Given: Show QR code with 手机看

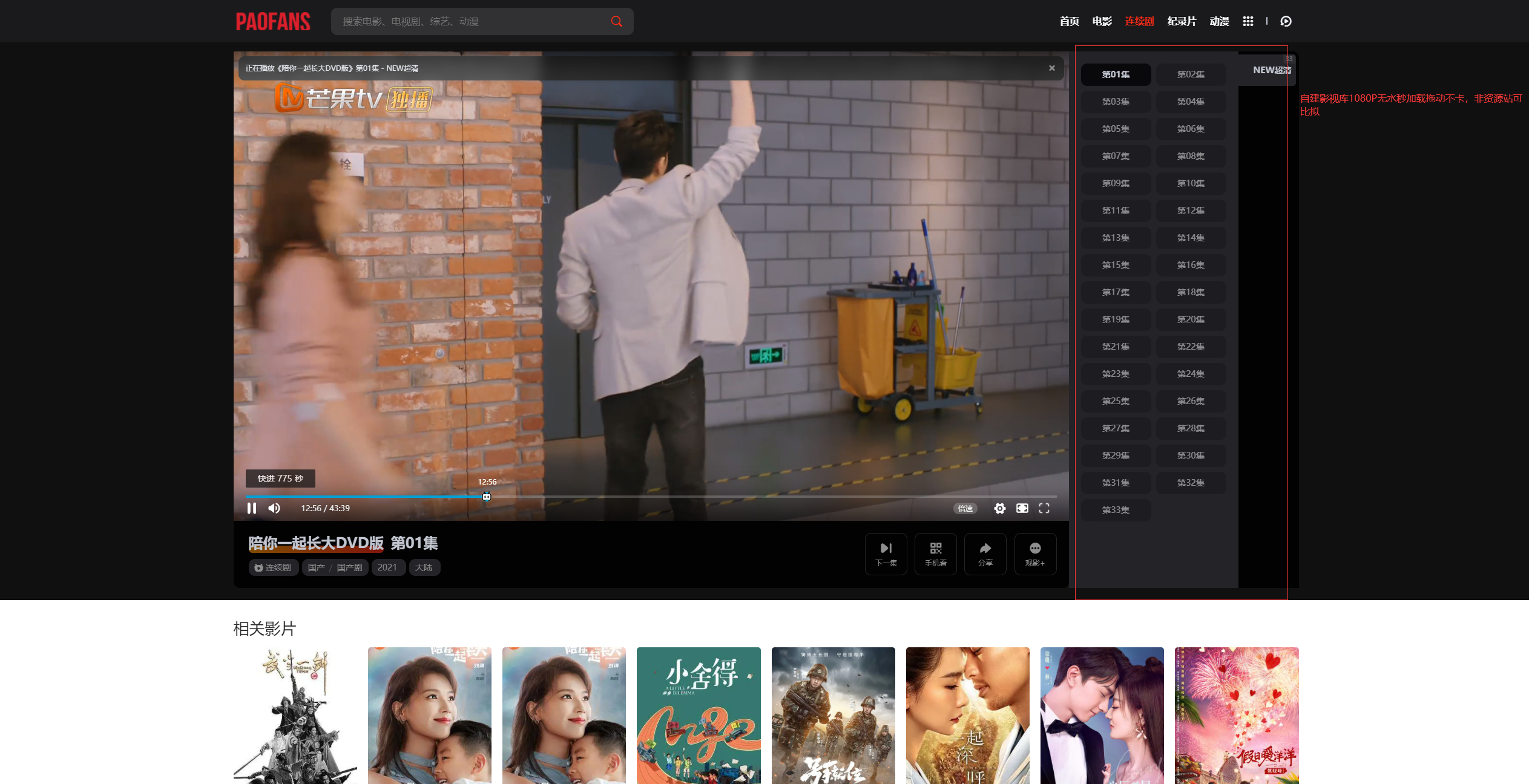Looking at the screenshot, I should (x=936, y=554).
